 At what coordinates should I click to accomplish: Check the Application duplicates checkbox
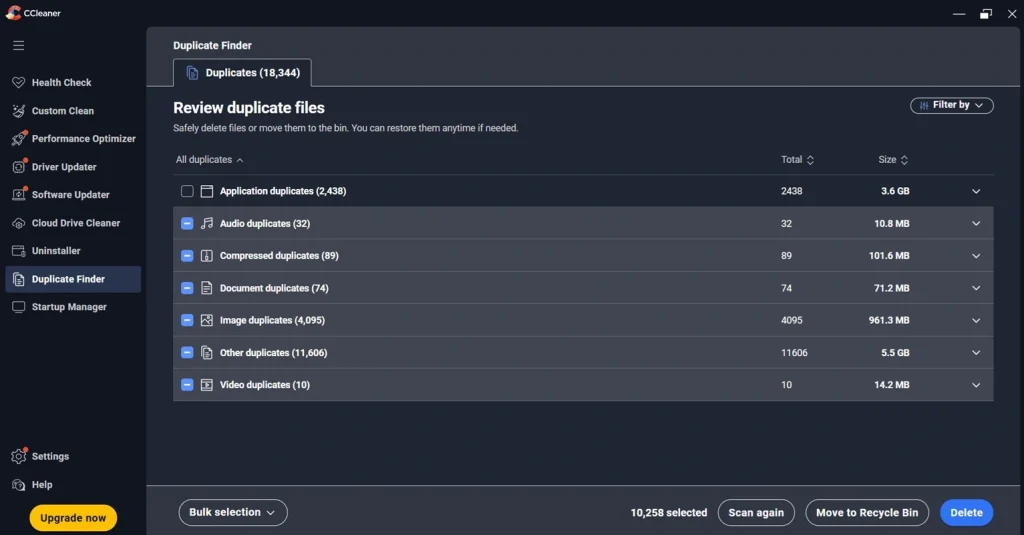pos(187,191)
